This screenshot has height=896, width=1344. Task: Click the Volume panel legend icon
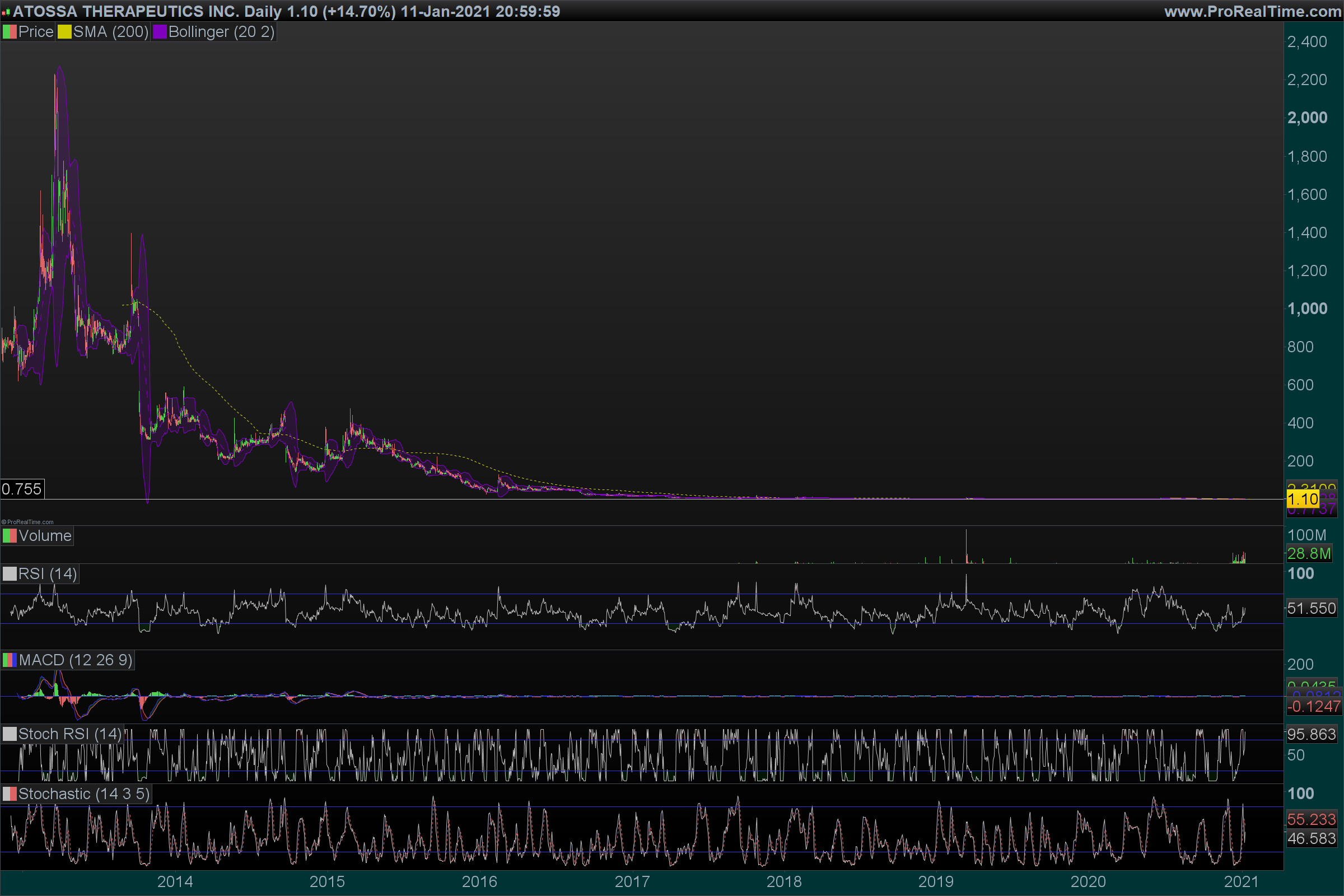10,536
